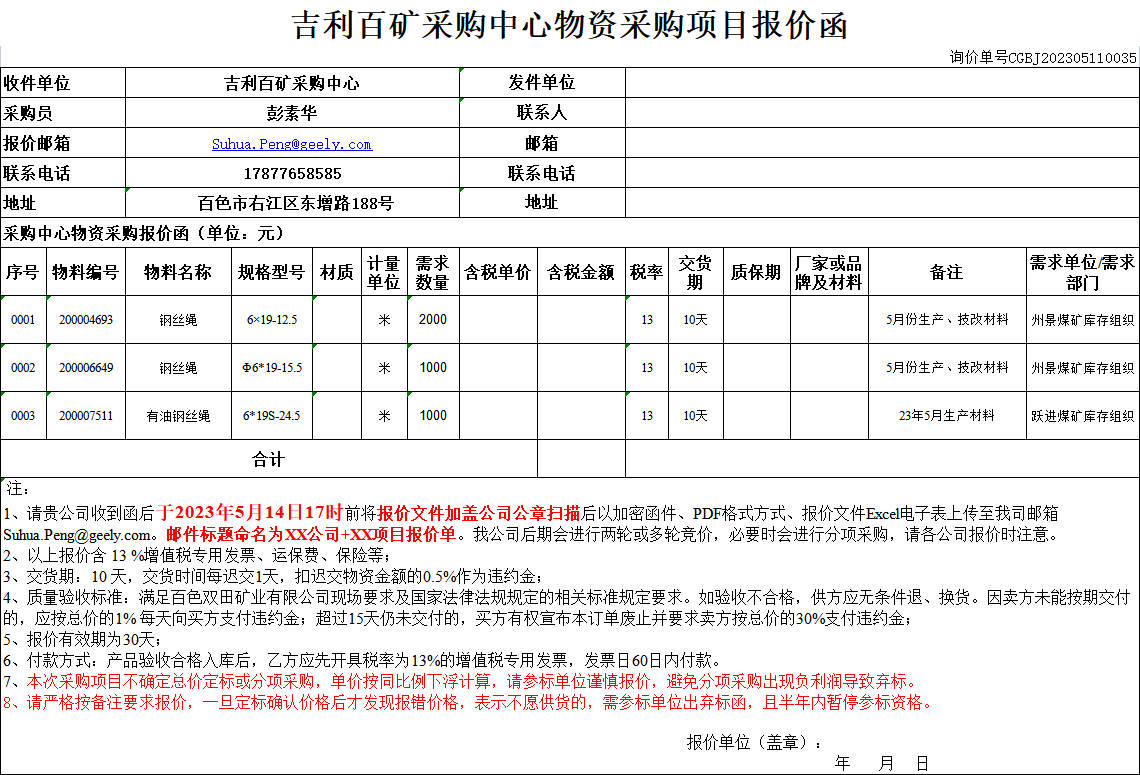Select the 厂家或品牌及材料 column header
This screenshot has width=1140, height=775.
click(829, 272)
